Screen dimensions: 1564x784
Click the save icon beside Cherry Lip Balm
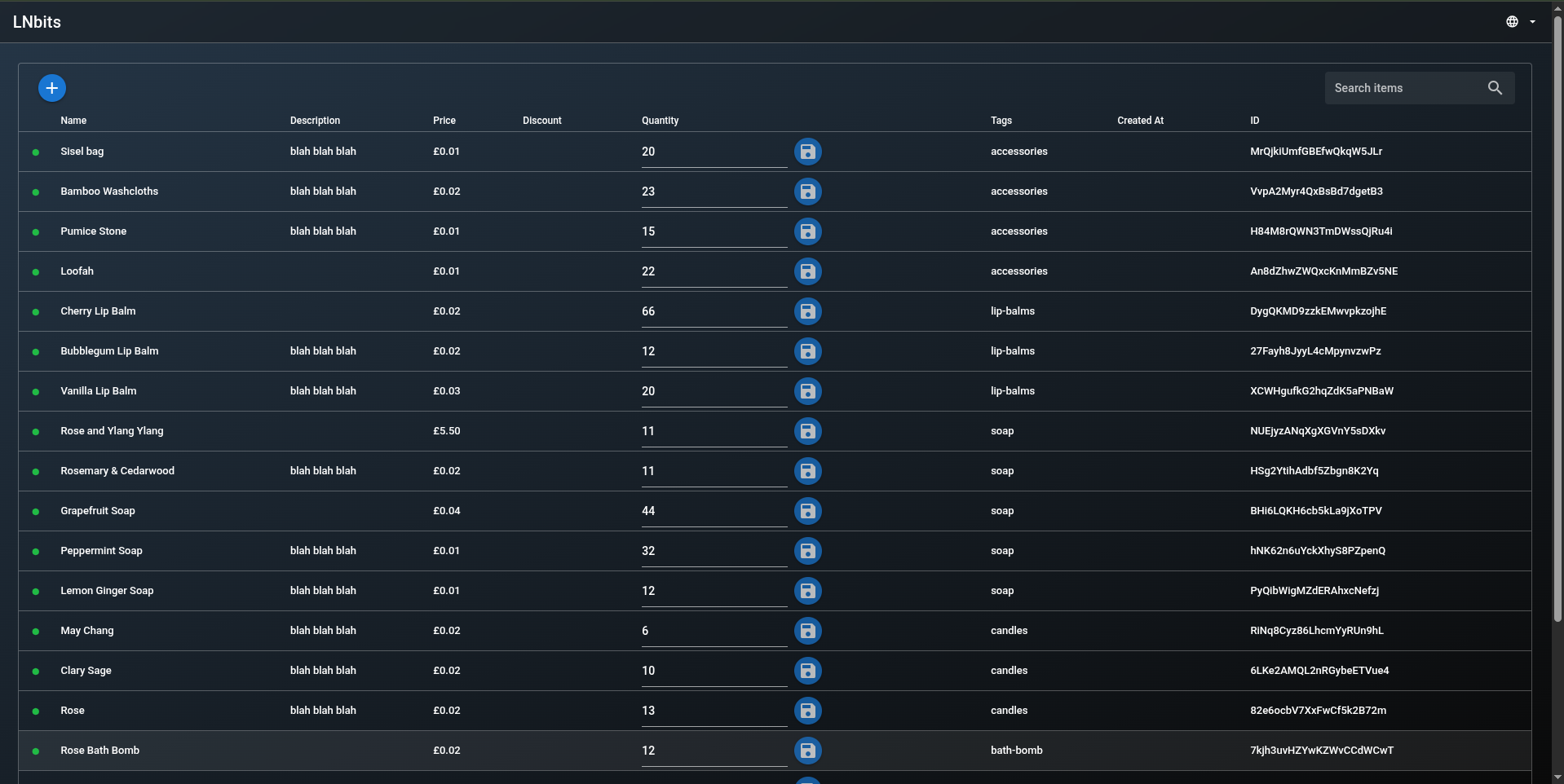click(806, 311)
